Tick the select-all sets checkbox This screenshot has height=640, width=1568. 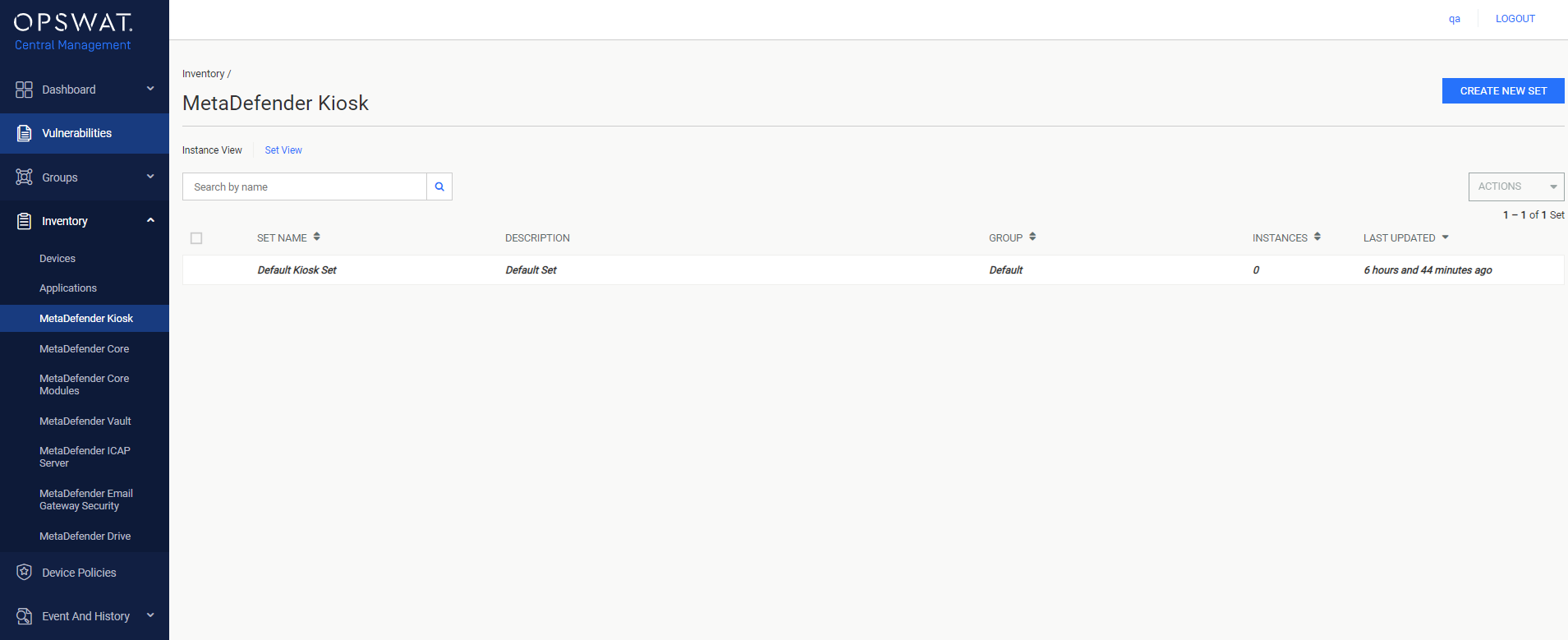196,238
